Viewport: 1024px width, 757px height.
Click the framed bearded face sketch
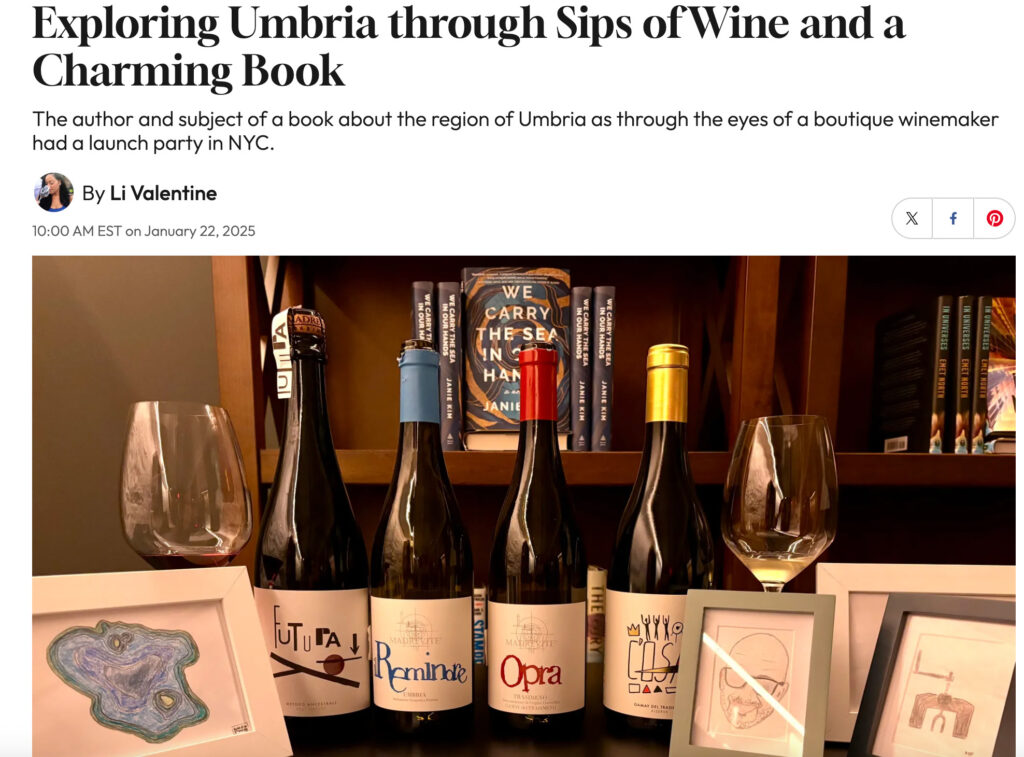click(750, 675)
